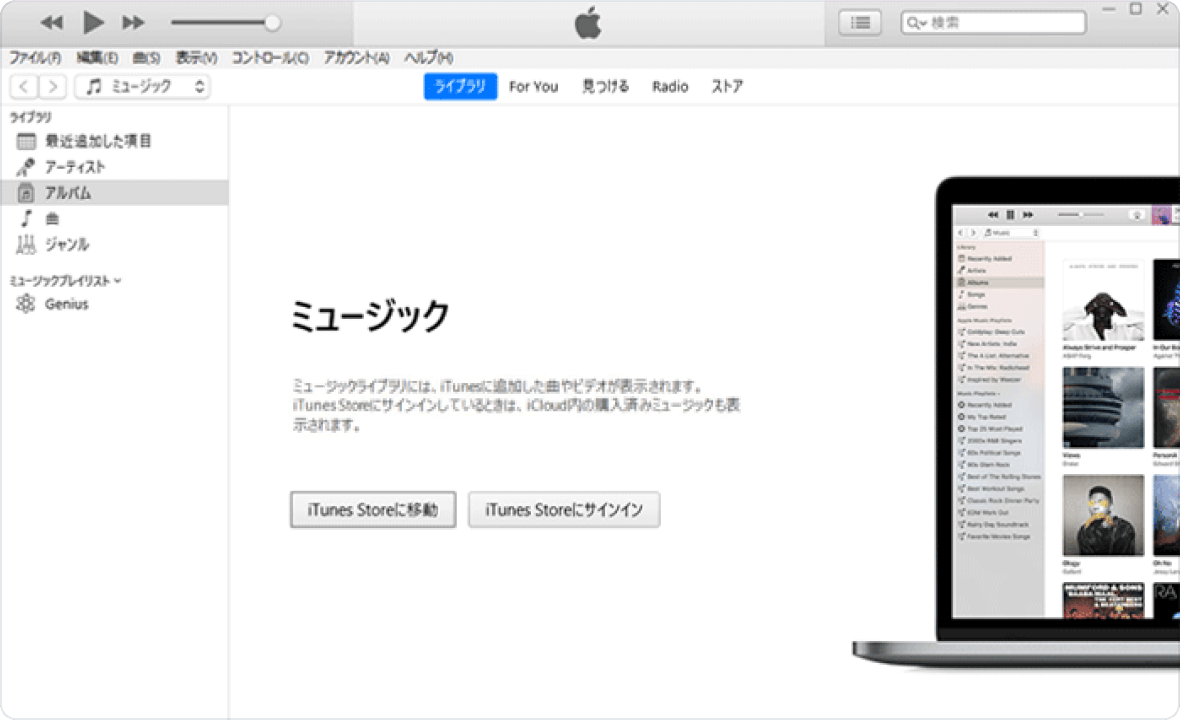
Task: Switch to the ストア tab
Action: (726, 87)
